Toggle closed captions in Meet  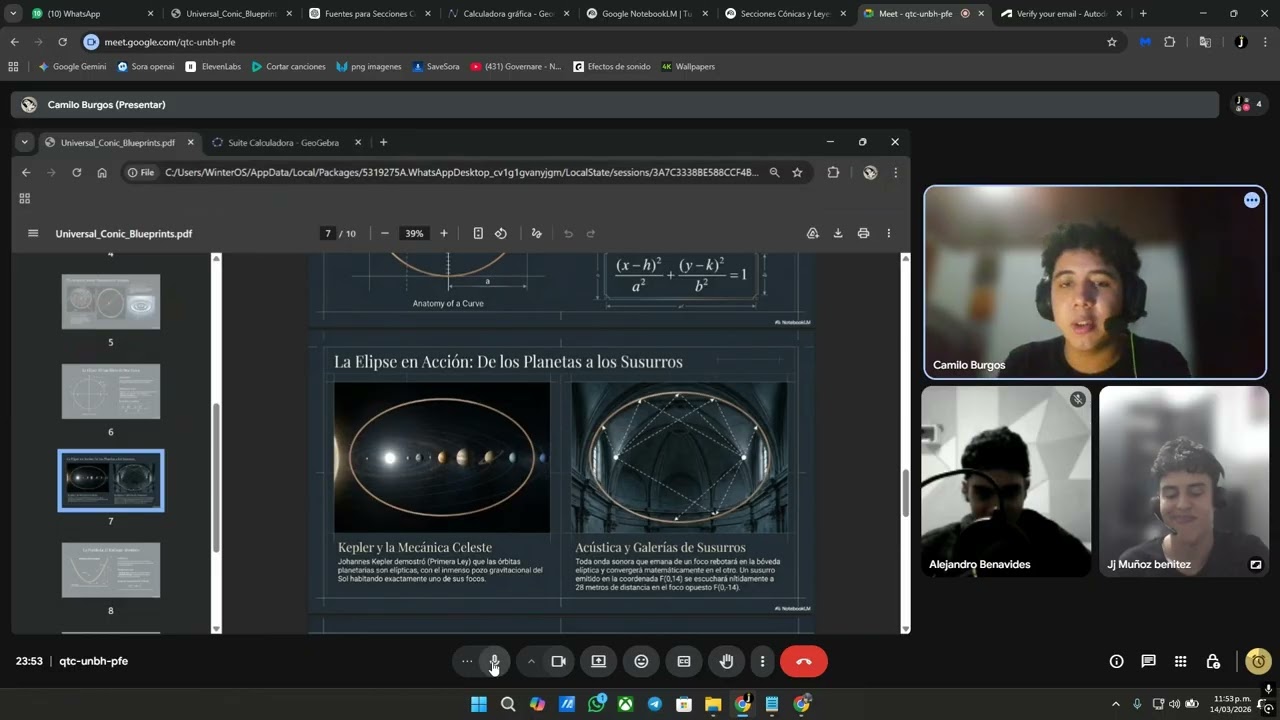point(684,661)
